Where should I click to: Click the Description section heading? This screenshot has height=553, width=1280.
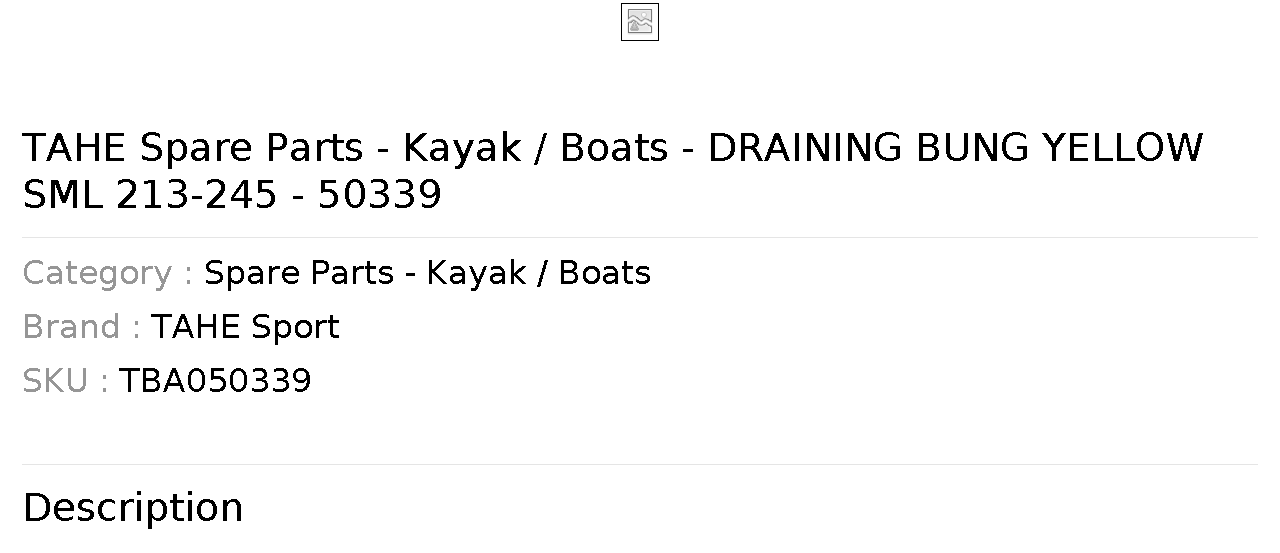[133, 508]
